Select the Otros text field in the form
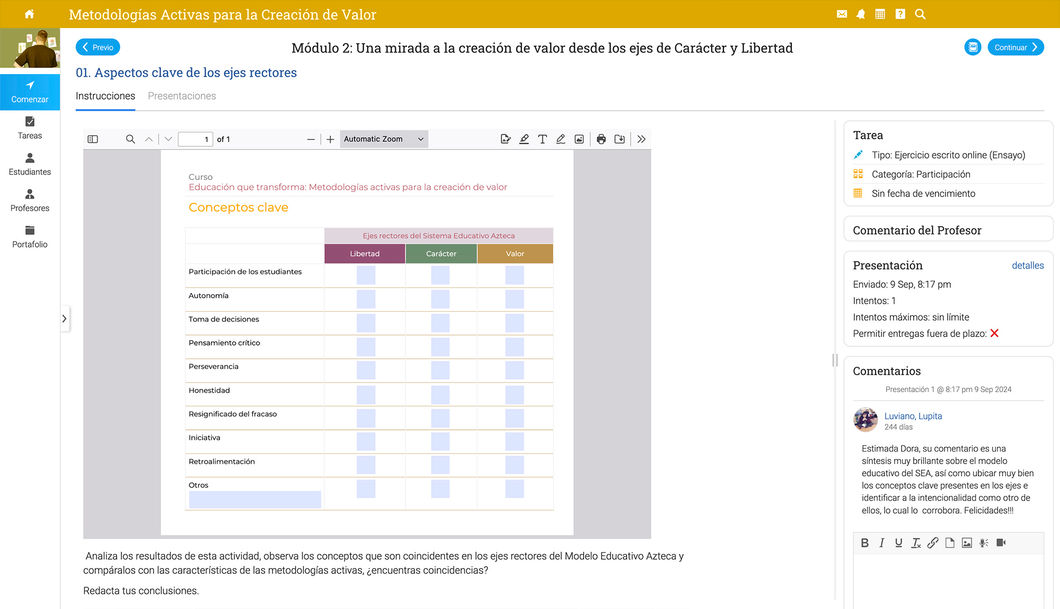 coord(255,500)
